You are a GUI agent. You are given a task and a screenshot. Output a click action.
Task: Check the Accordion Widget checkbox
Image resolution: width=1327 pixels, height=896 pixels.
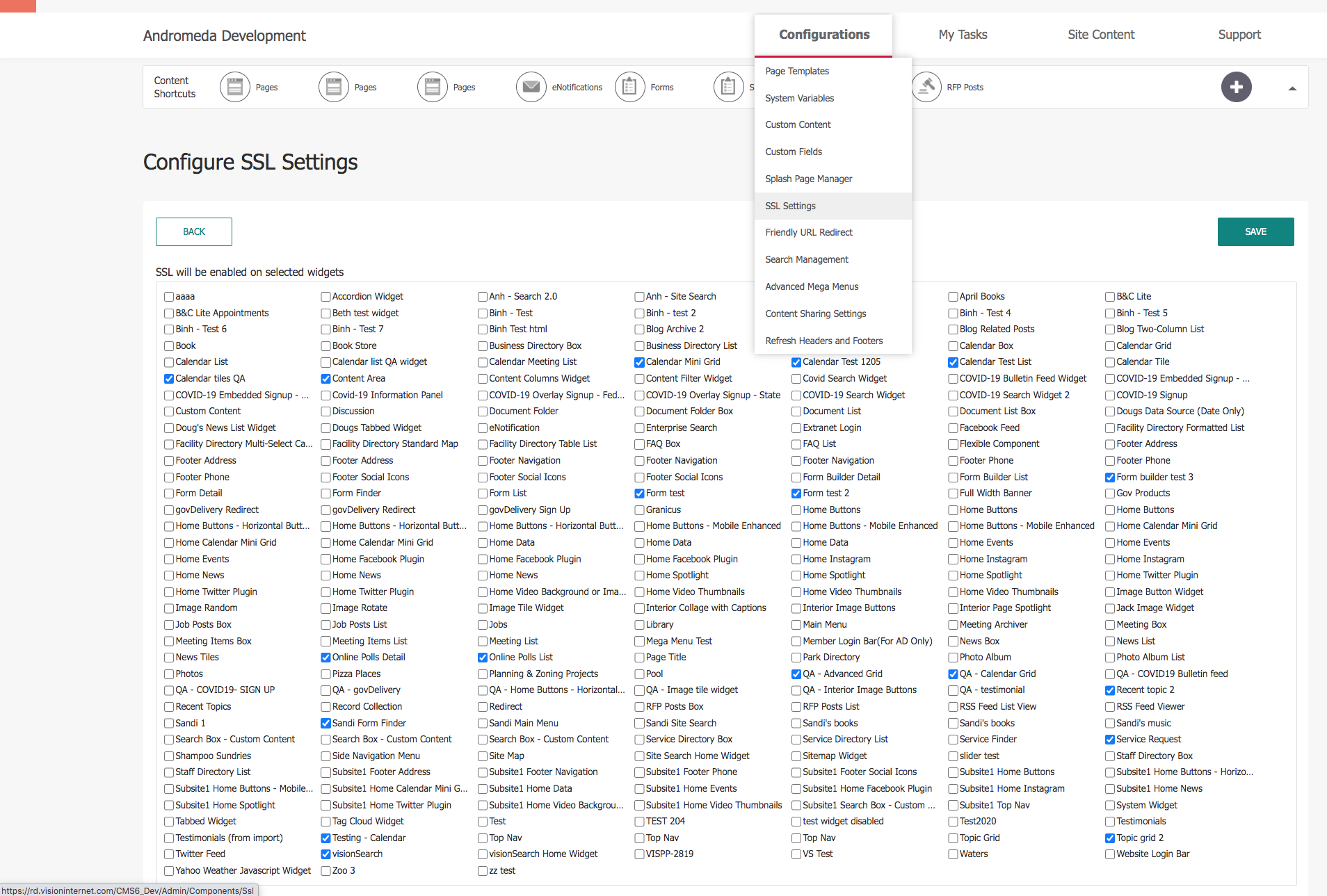pos(325,297)
